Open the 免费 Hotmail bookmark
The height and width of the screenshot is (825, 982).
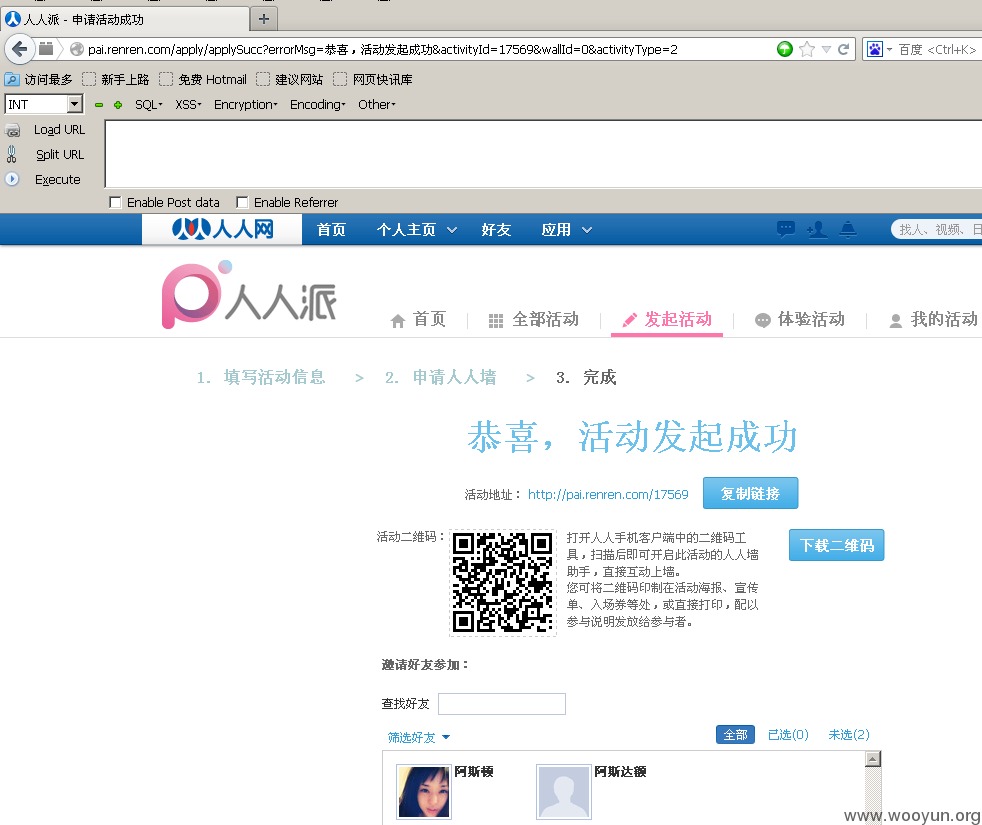(x=203, y=80)
